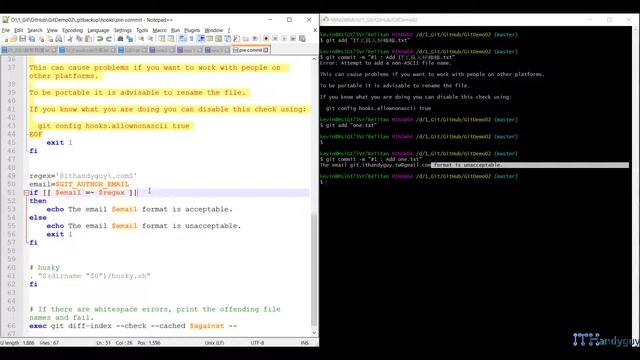Create a new file with the New toolbar icon
The width and height of the screenshot is (640, 360).
point(5,39)
